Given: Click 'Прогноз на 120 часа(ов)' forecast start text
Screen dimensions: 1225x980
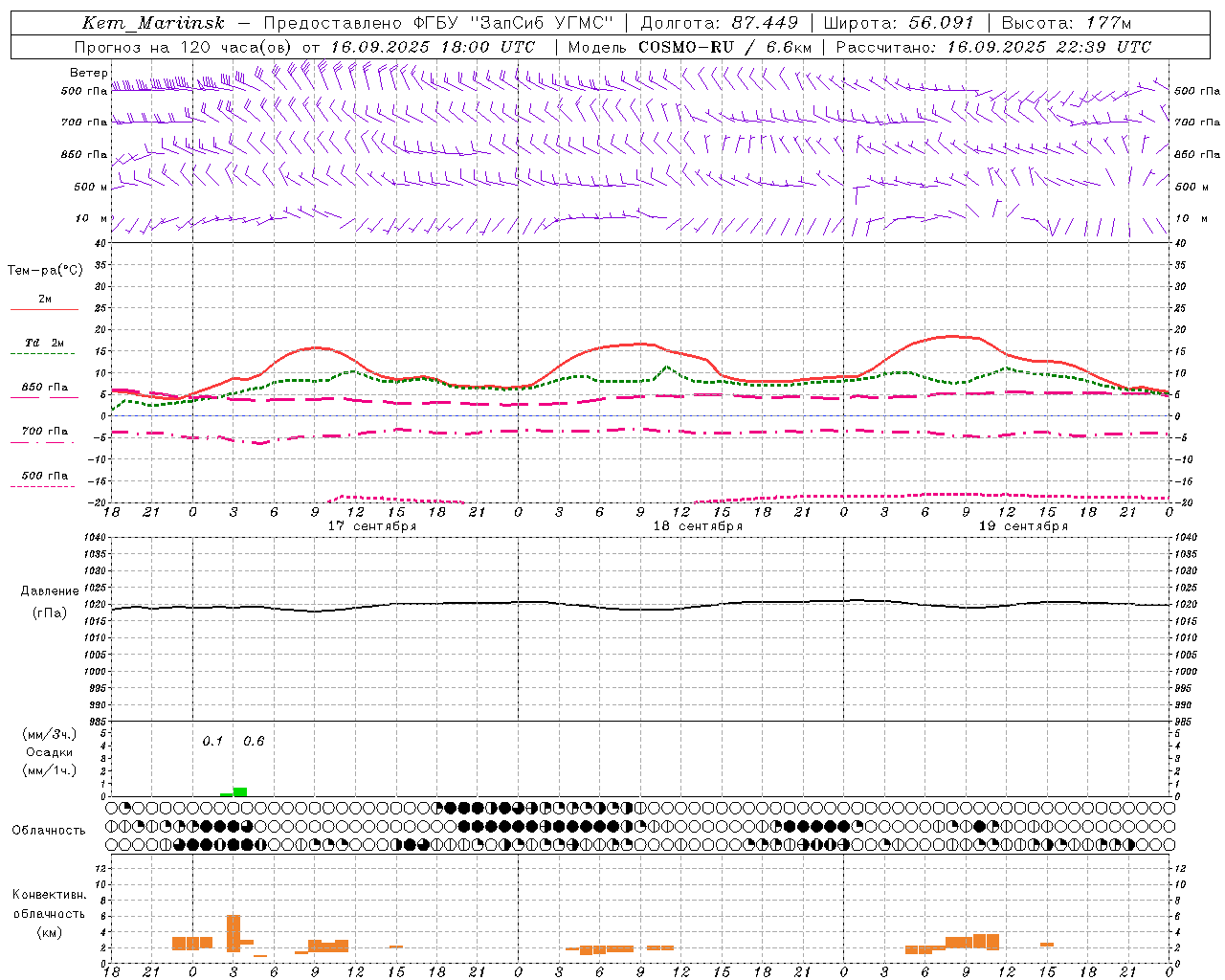Looking at the screenshot, I should coord(185,47).
